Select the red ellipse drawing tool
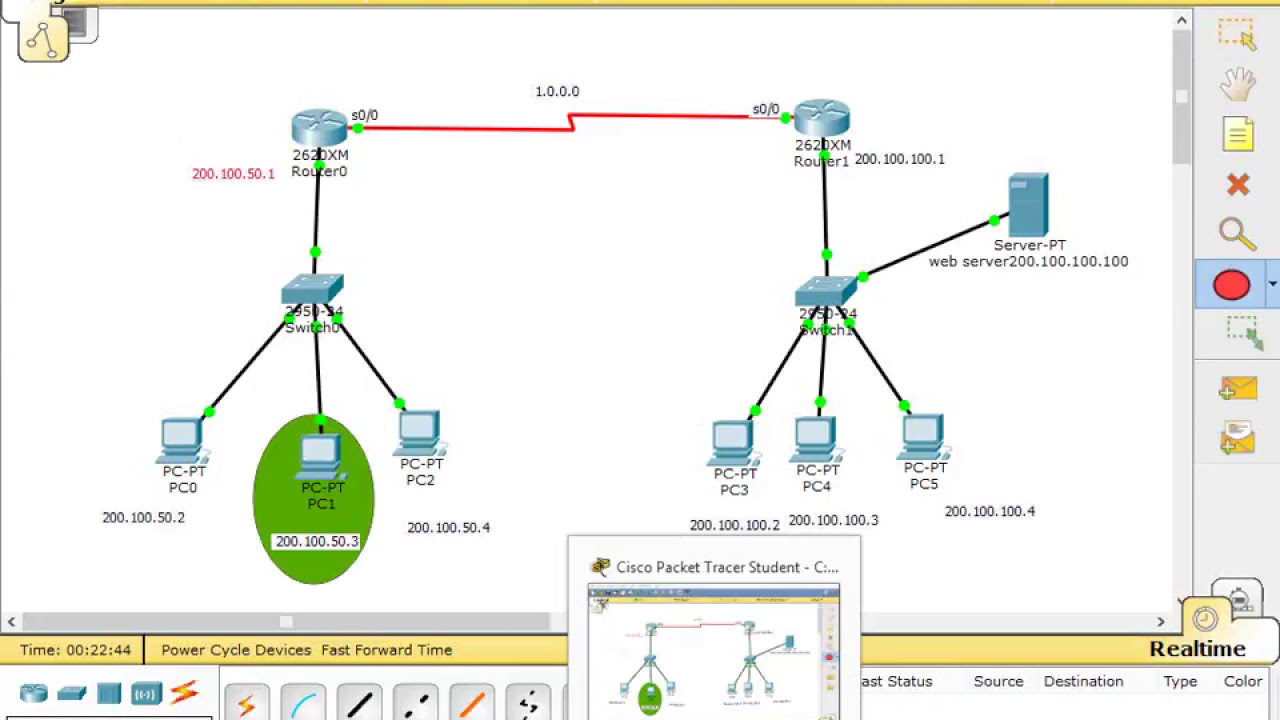Screen dimensions: 1280x720 1231,285
